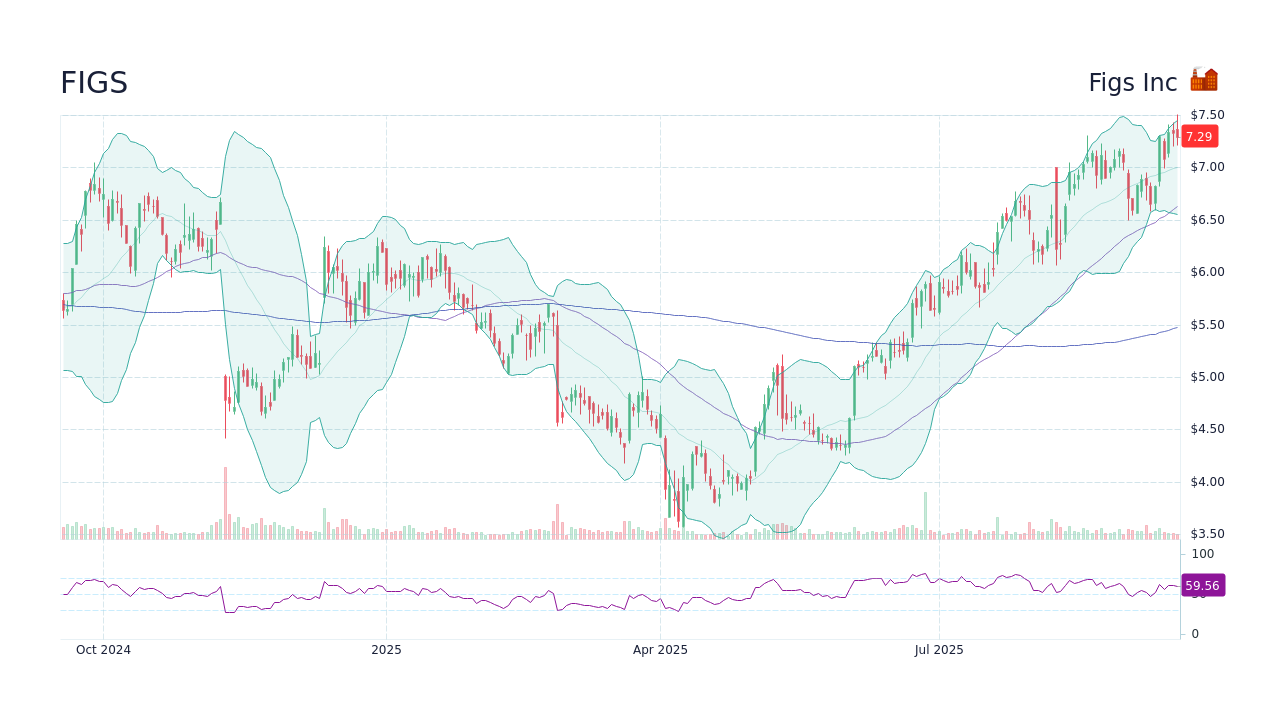Expand the Jul 2025 date label
This screenshot has width=1280, height=720.
click(938, 649)
